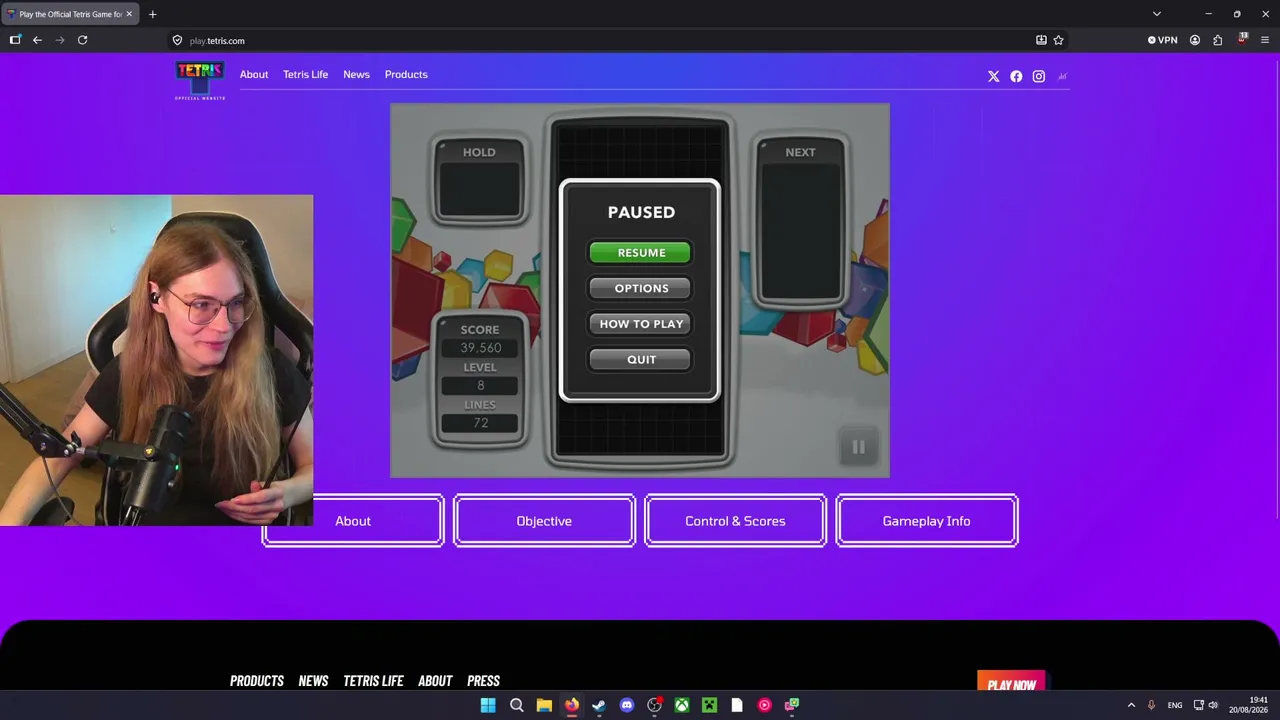
Task: Resume the paused Tetris game
Action: 641,253
